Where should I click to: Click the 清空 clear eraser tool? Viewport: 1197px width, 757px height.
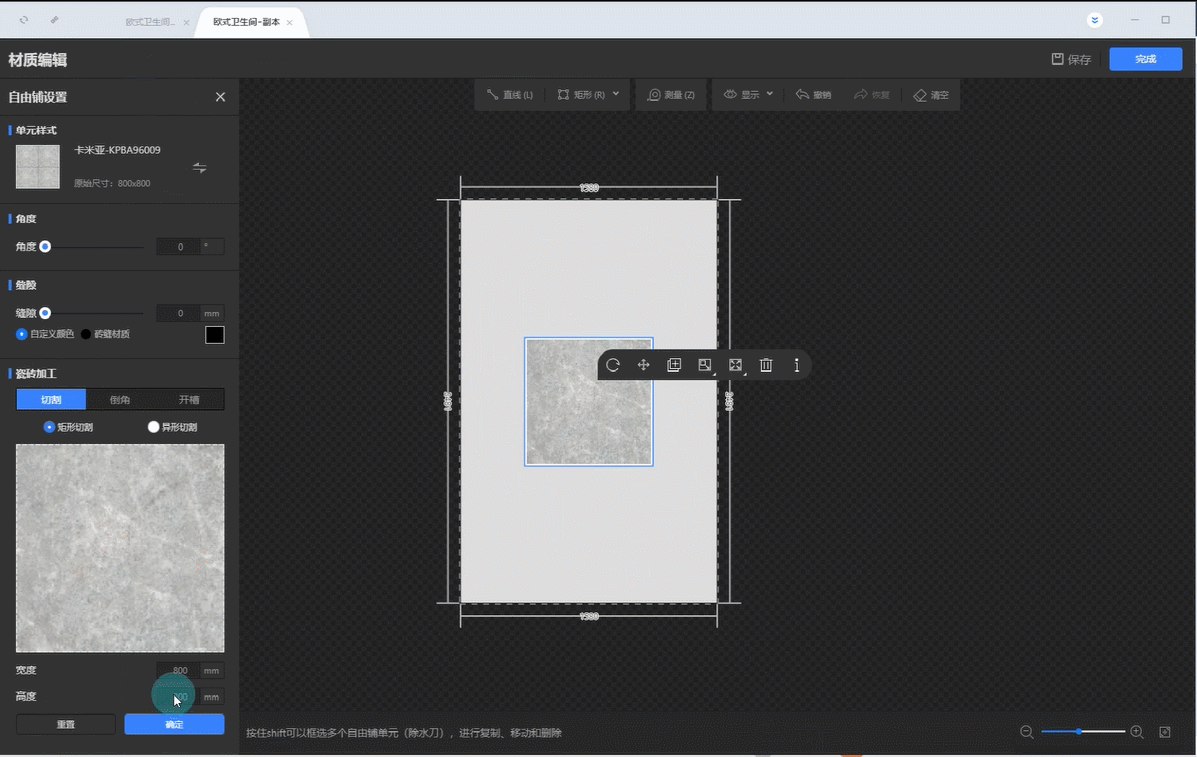[x=930, y=95]
